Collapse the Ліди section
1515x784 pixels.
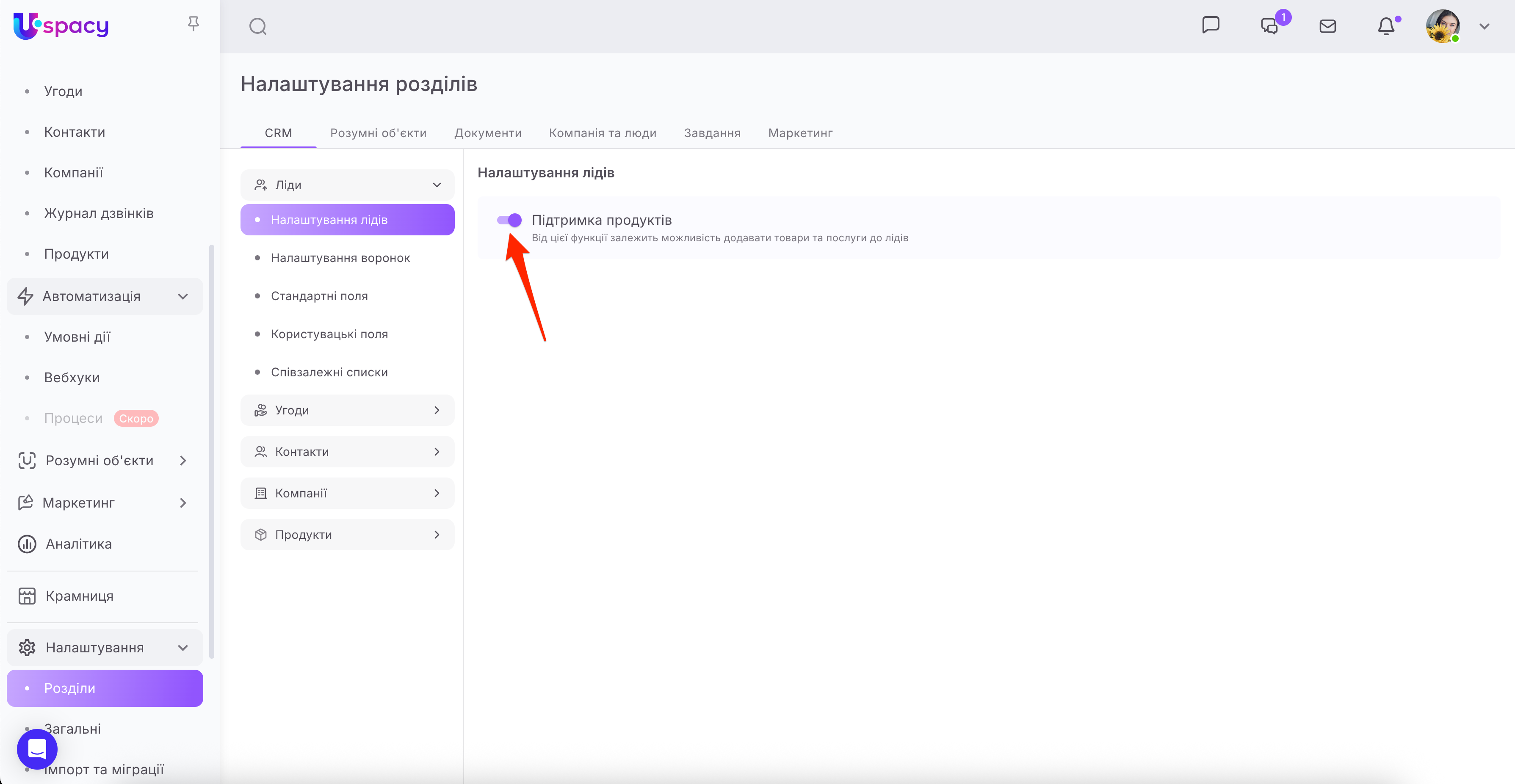coord(347,185)
